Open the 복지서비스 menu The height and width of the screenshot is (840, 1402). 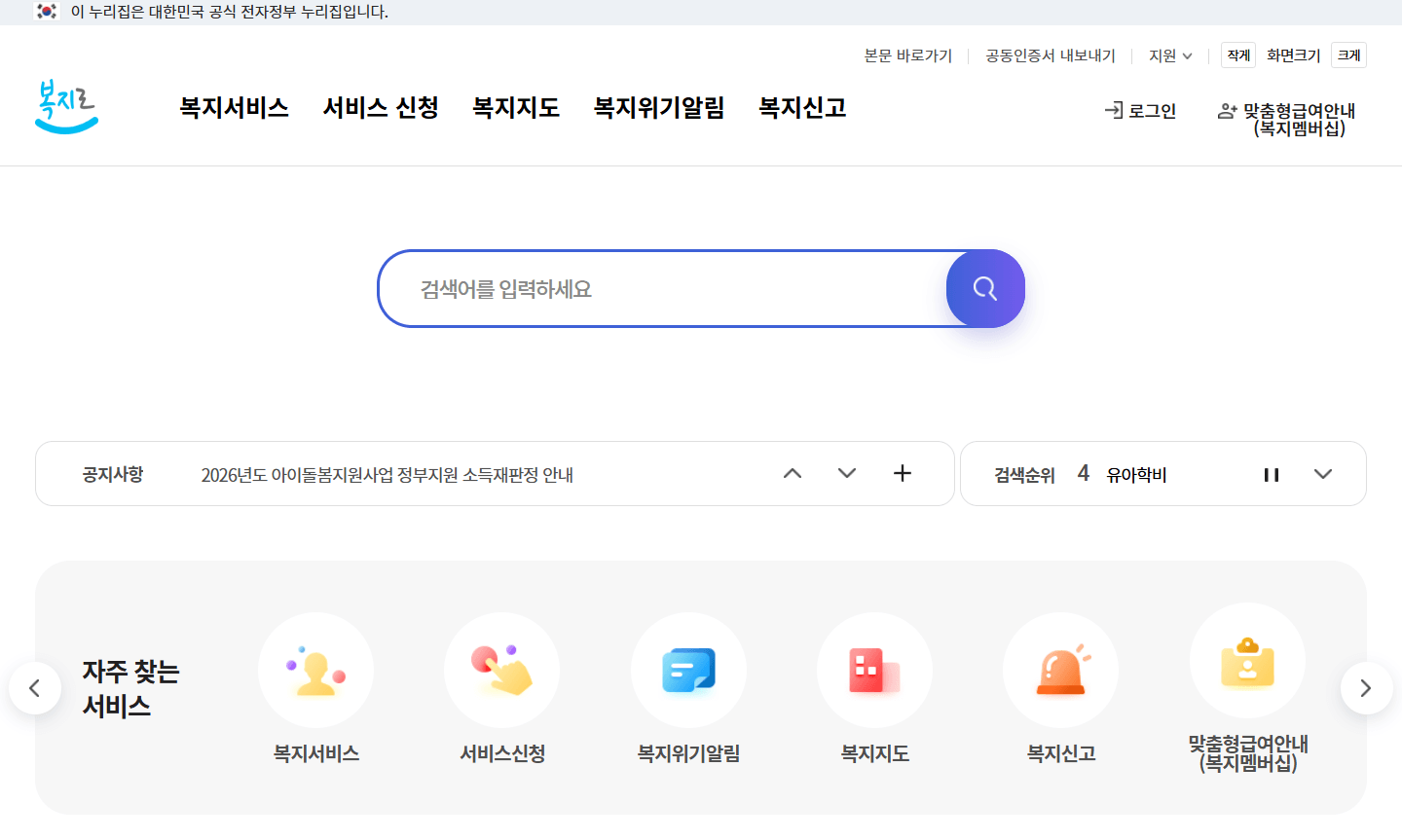[x=233, y=108]
